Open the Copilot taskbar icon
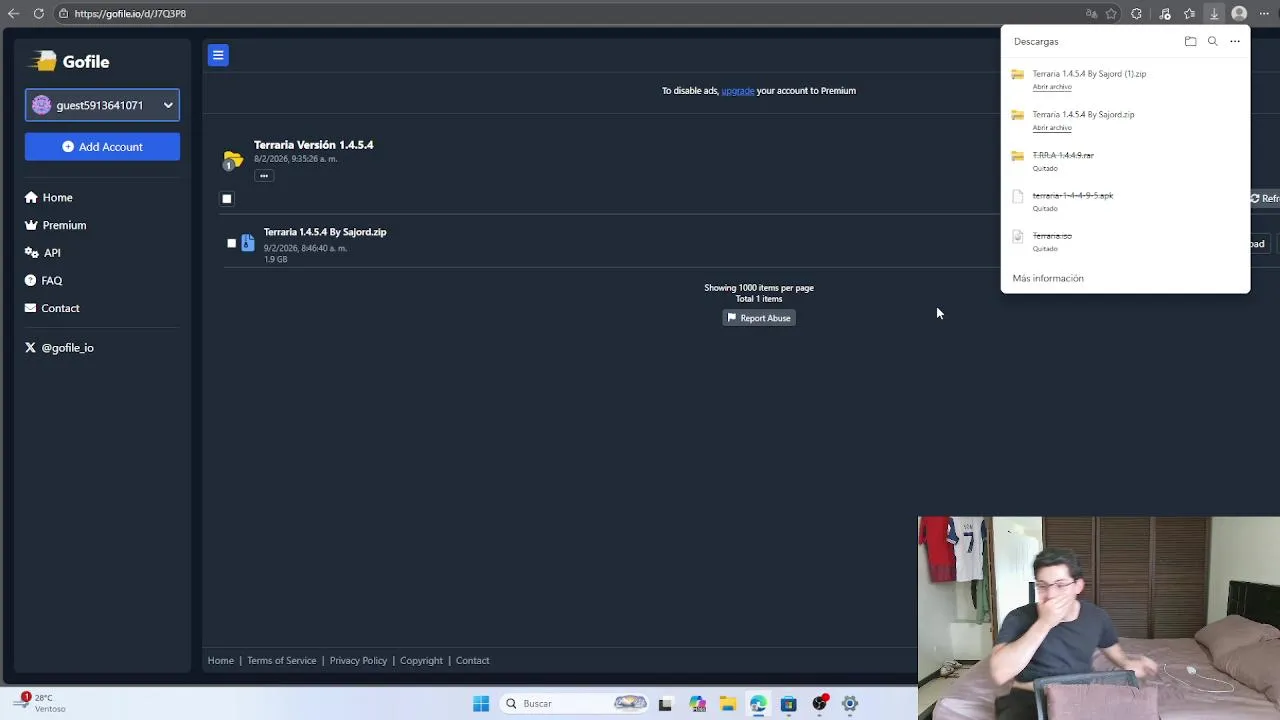The width and height of the screenshot is (1280, 720). coord(697,704)
